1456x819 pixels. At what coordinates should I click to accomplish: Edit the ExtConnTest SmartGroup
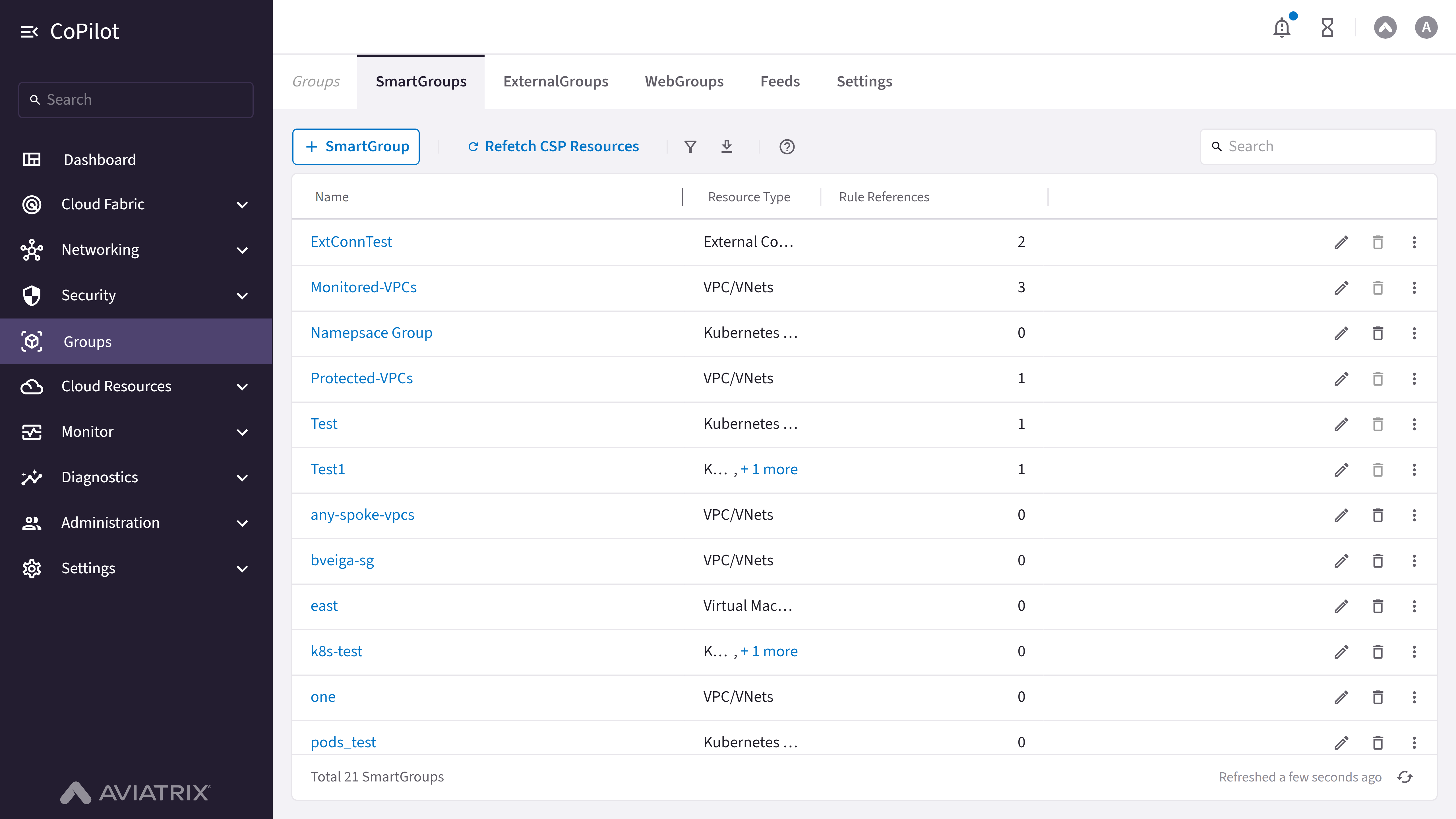[x=1341, y=243]
